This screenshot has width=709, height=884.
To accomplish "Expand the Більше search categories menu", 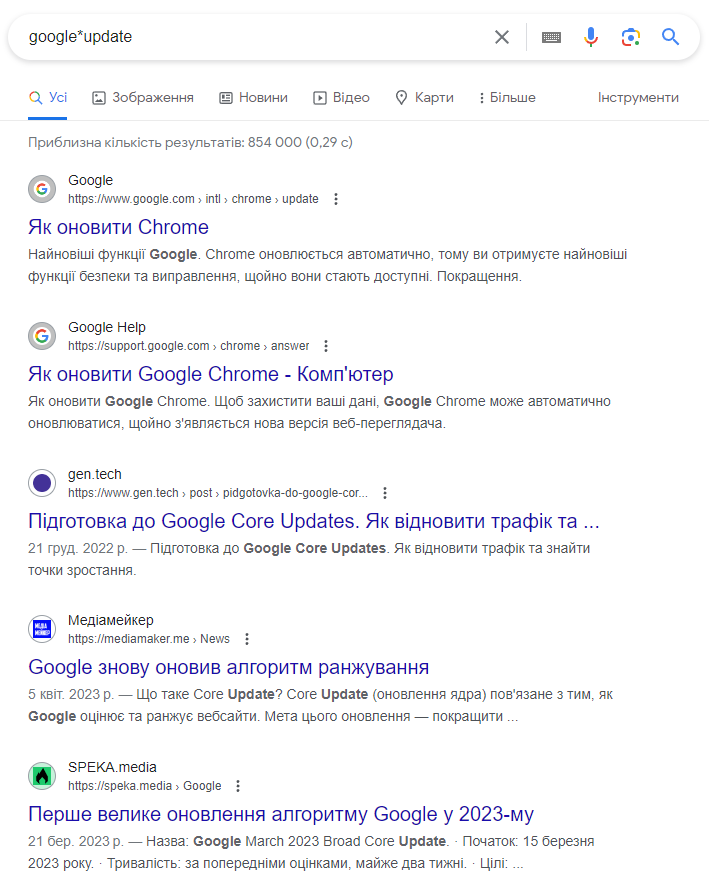I will 507,98.
